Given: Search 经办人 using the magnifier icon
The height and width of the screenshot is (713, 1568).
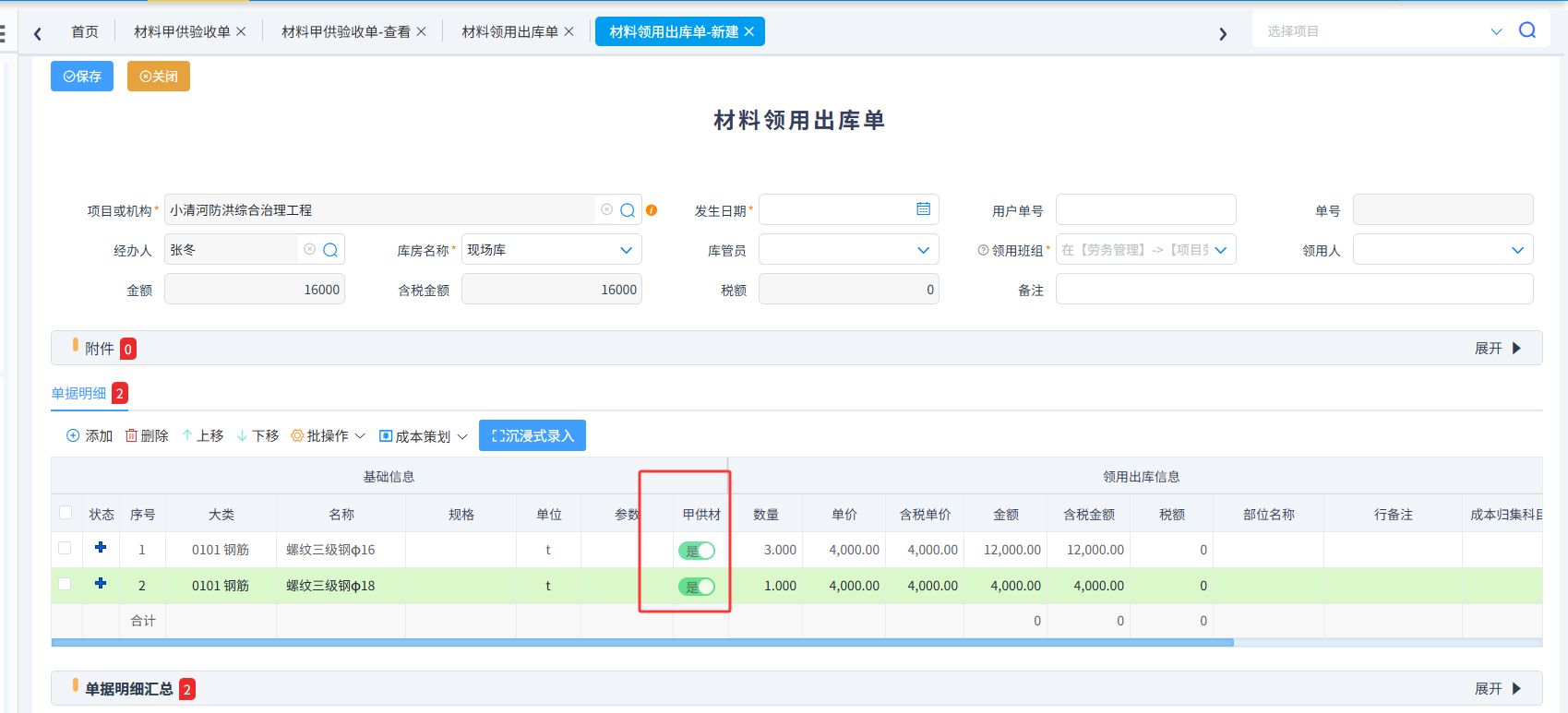Looking at the screenshot, I should click(330, 250).
